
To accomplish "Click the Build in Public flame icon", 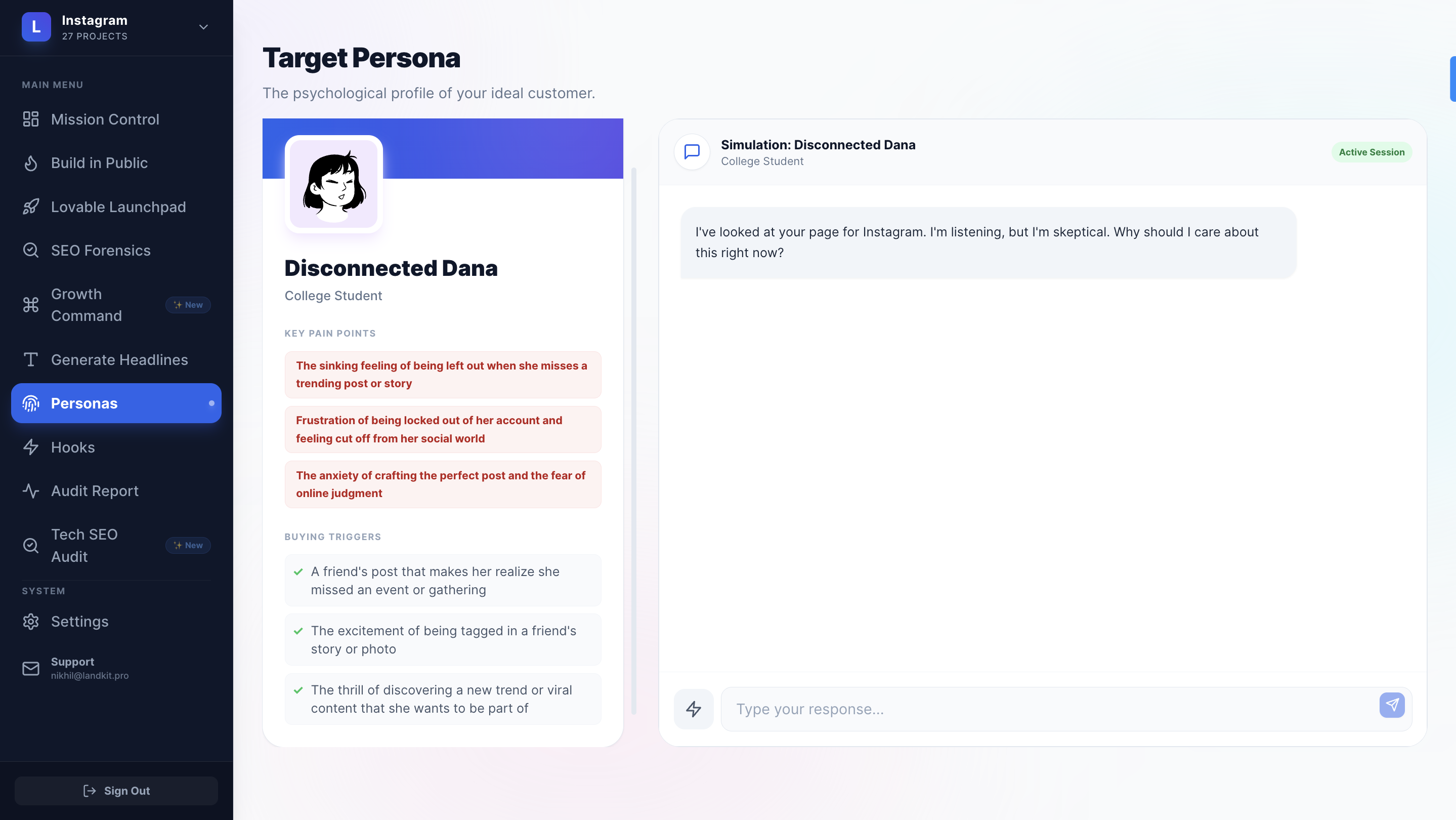I will tap(30, 163).
